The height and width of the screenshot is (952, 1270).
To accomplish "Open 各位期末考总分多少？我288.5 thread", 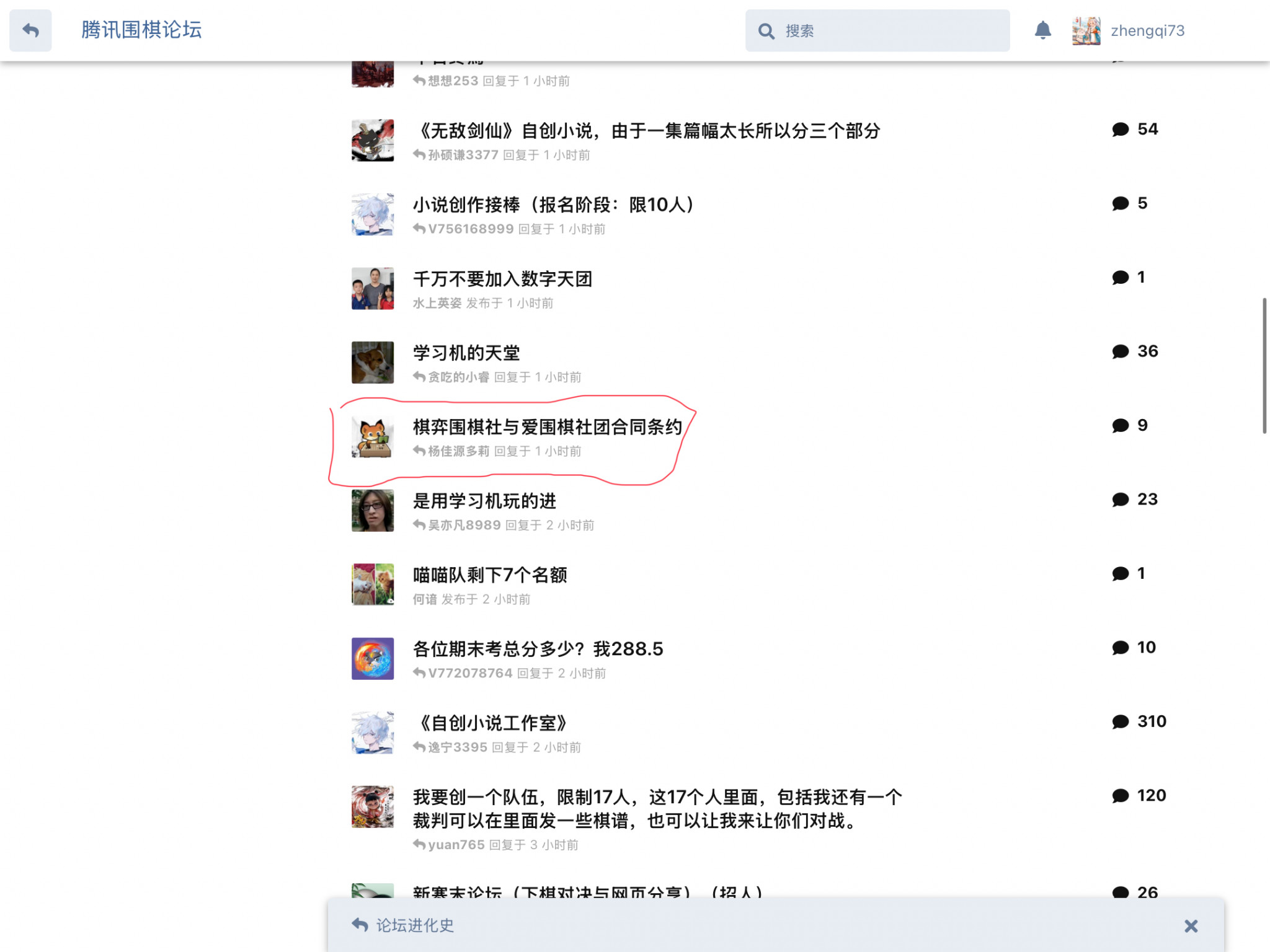I will (538, 649).
